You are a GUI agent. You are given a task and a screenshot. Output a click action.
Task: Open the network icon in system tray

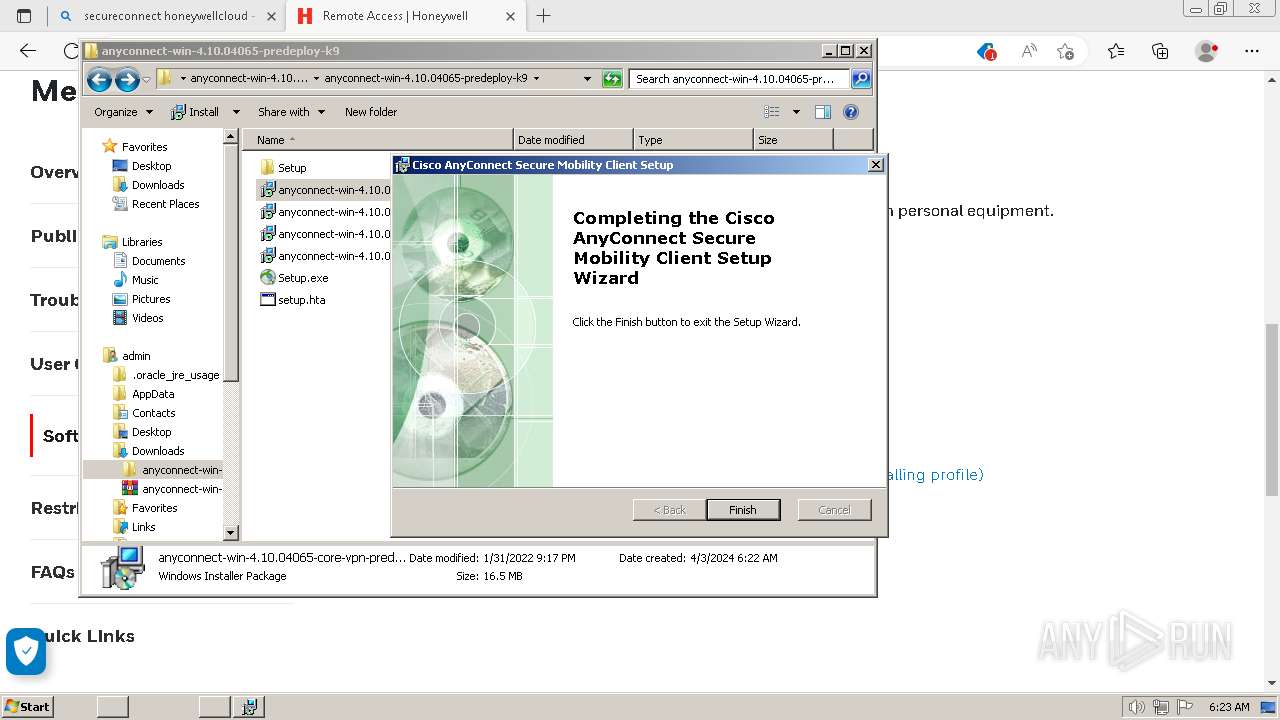pos(1161,707)
